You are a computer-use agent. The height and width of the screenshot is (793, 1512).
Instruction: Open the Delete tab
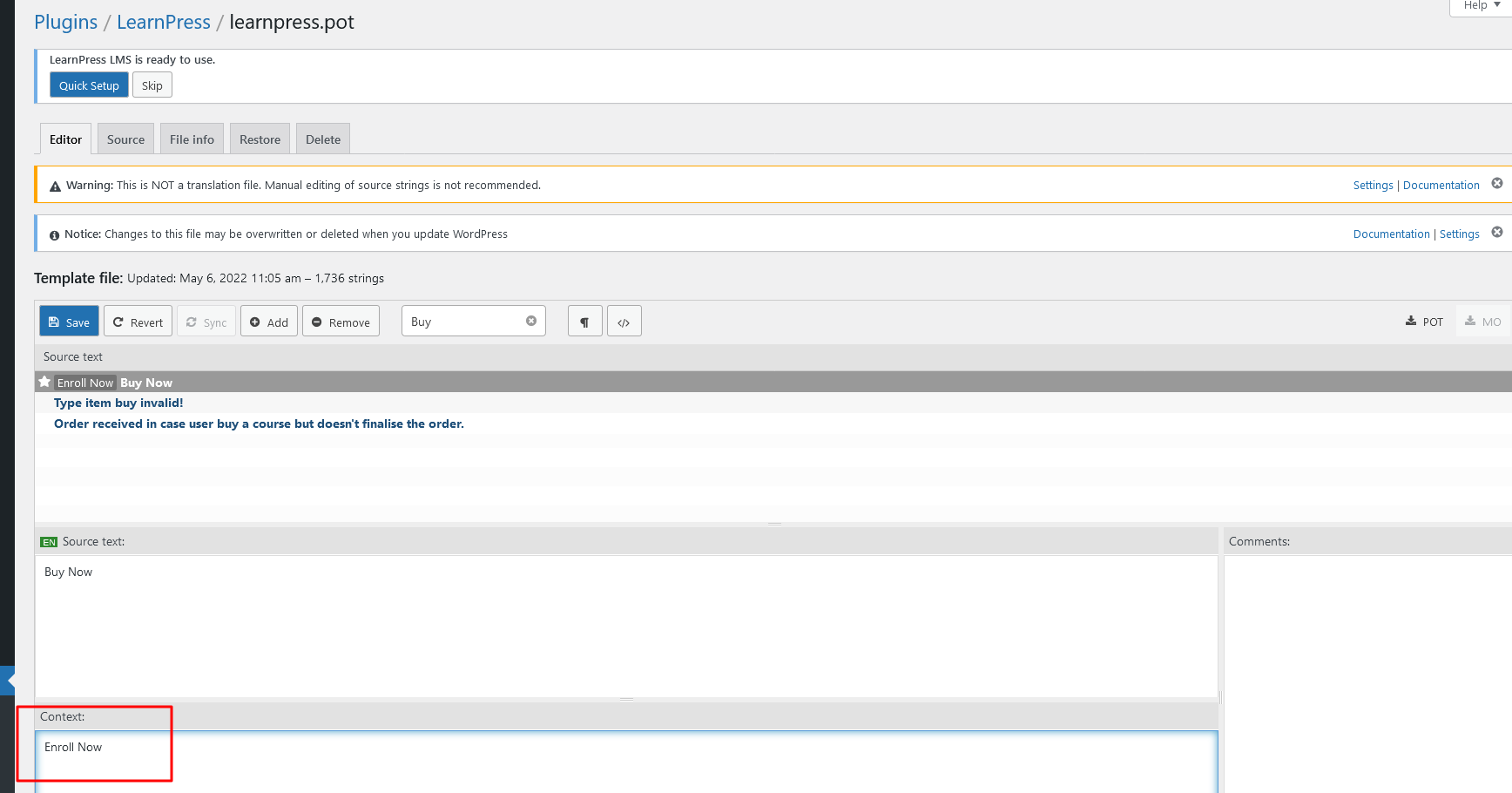pos(322,139)
